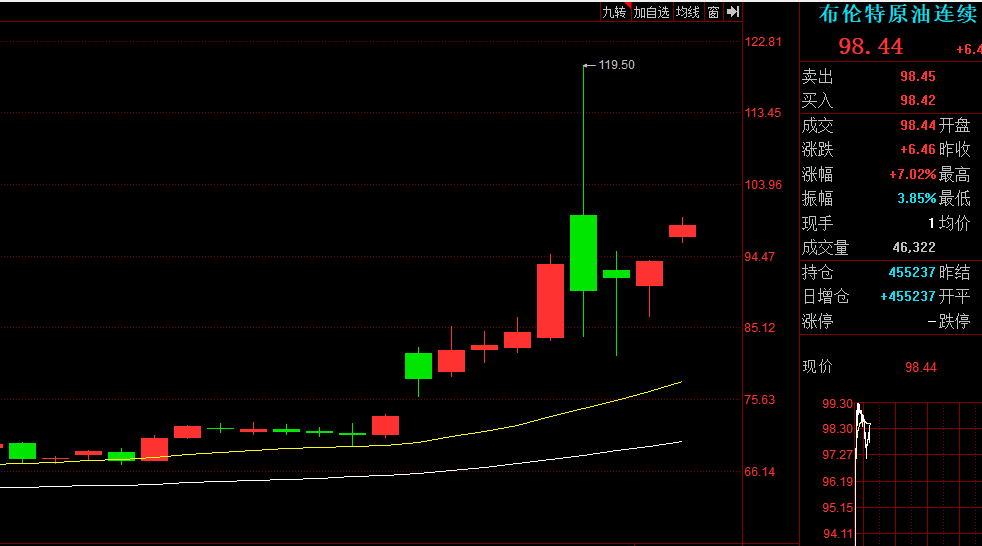Viewport: 982px width, 546px height.
Task: Click the latest red candlestick on the right
Action: pos(682,231)
